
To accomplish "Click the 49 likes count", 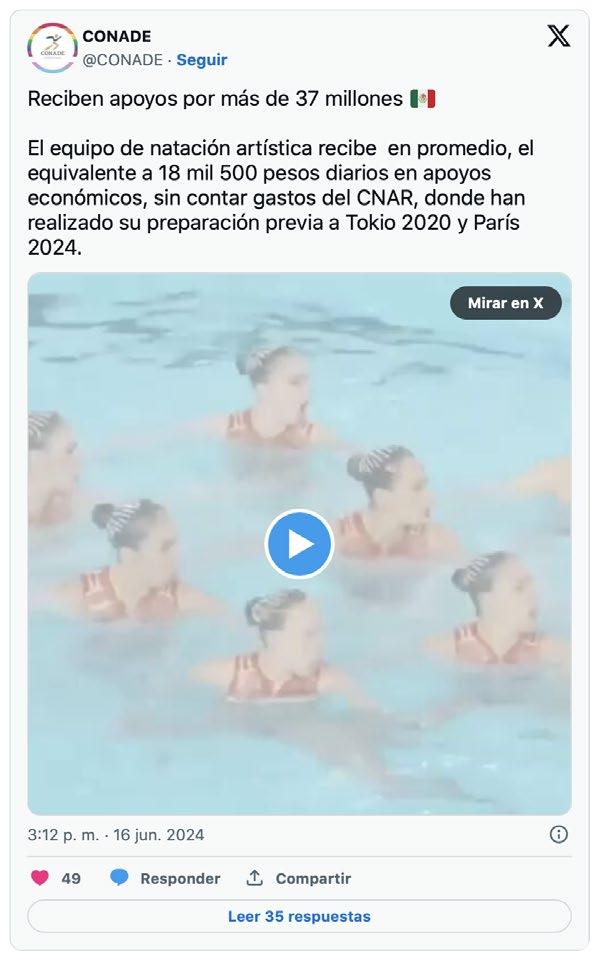I will 71,878.
